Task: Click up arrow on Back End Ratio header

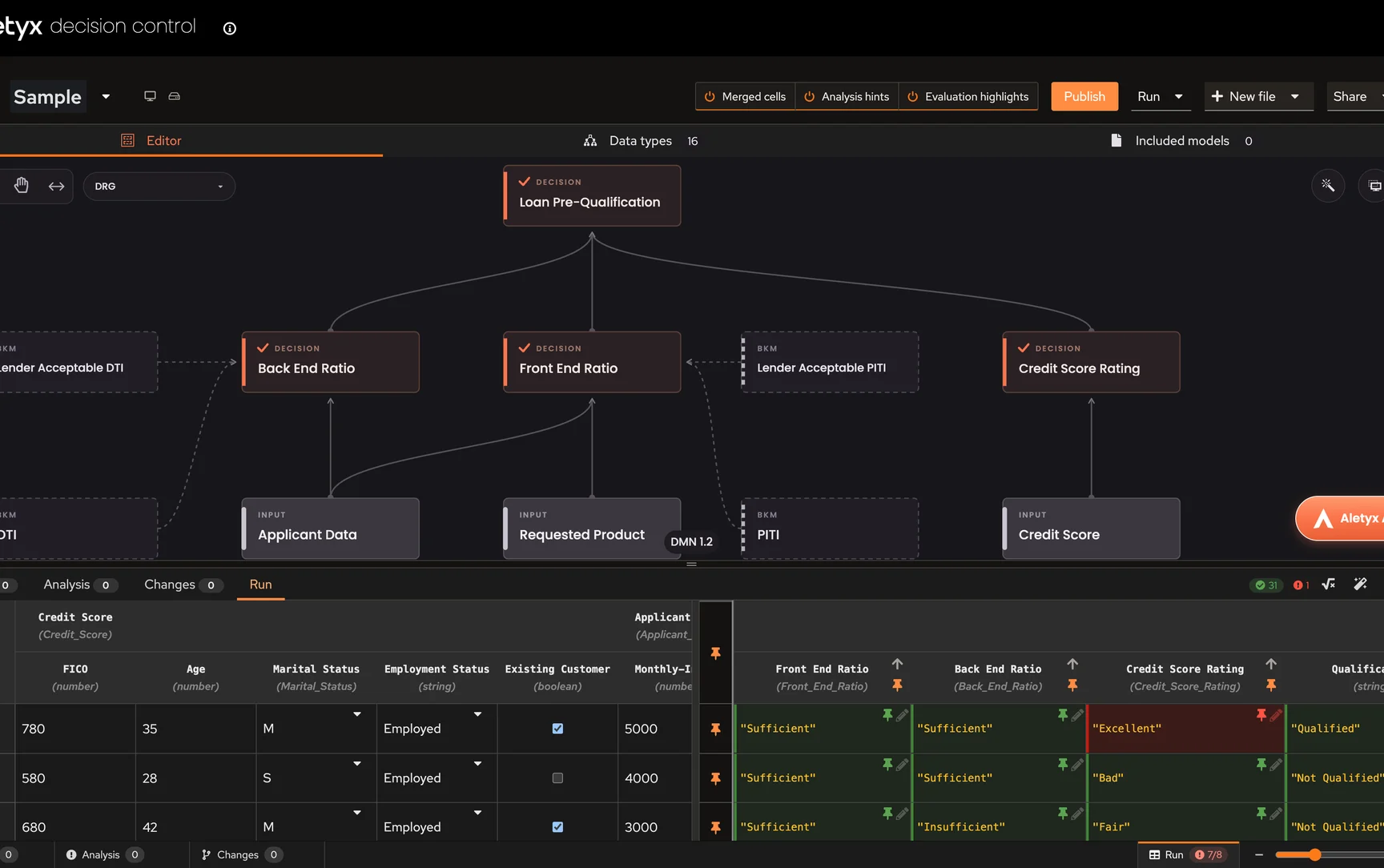Action: 1072,664
